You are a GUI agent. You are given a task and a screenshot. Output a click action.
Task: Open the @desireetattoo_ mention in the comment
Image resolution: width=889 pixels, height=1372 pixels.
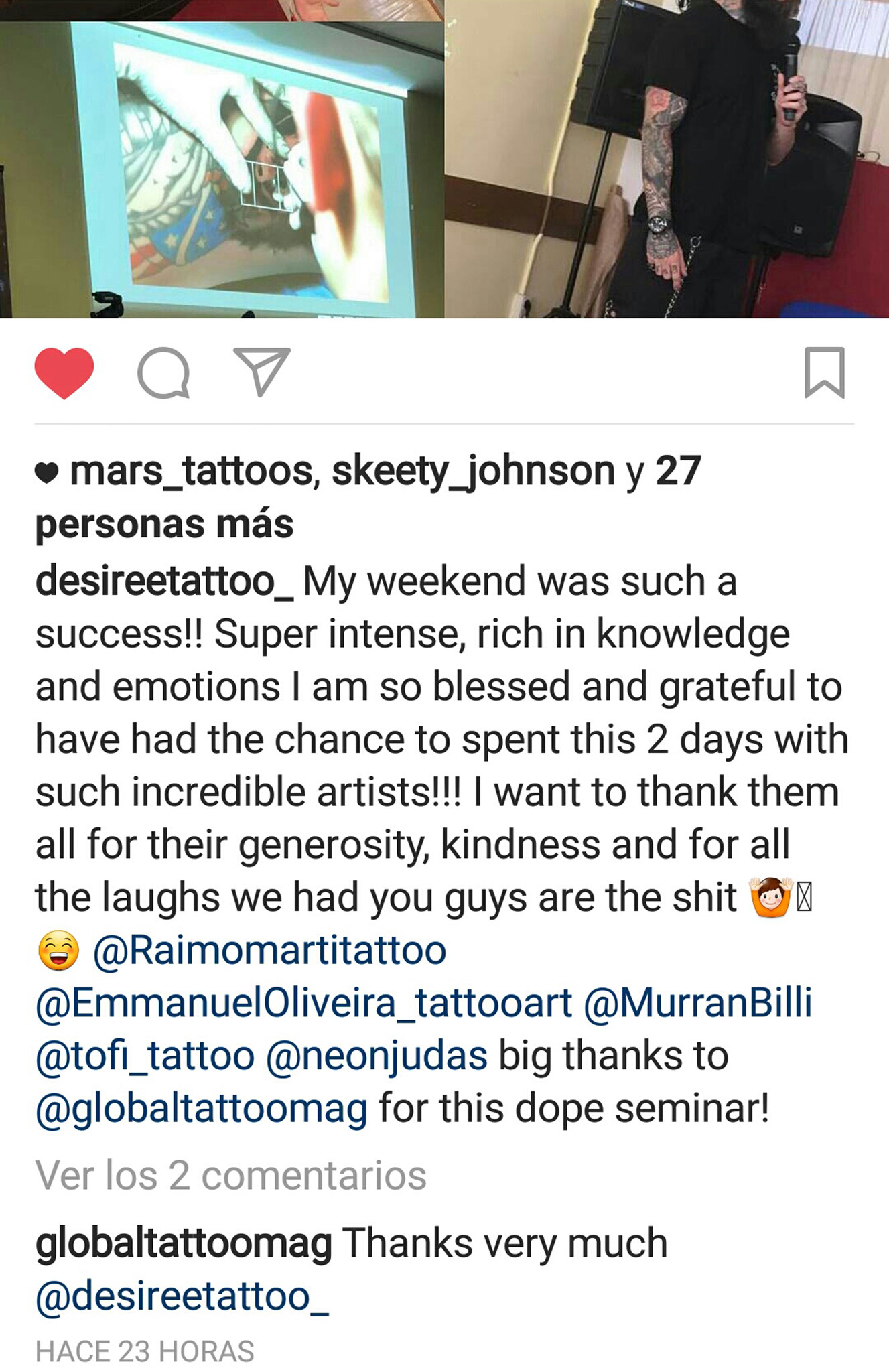[x=182, y=1296]
